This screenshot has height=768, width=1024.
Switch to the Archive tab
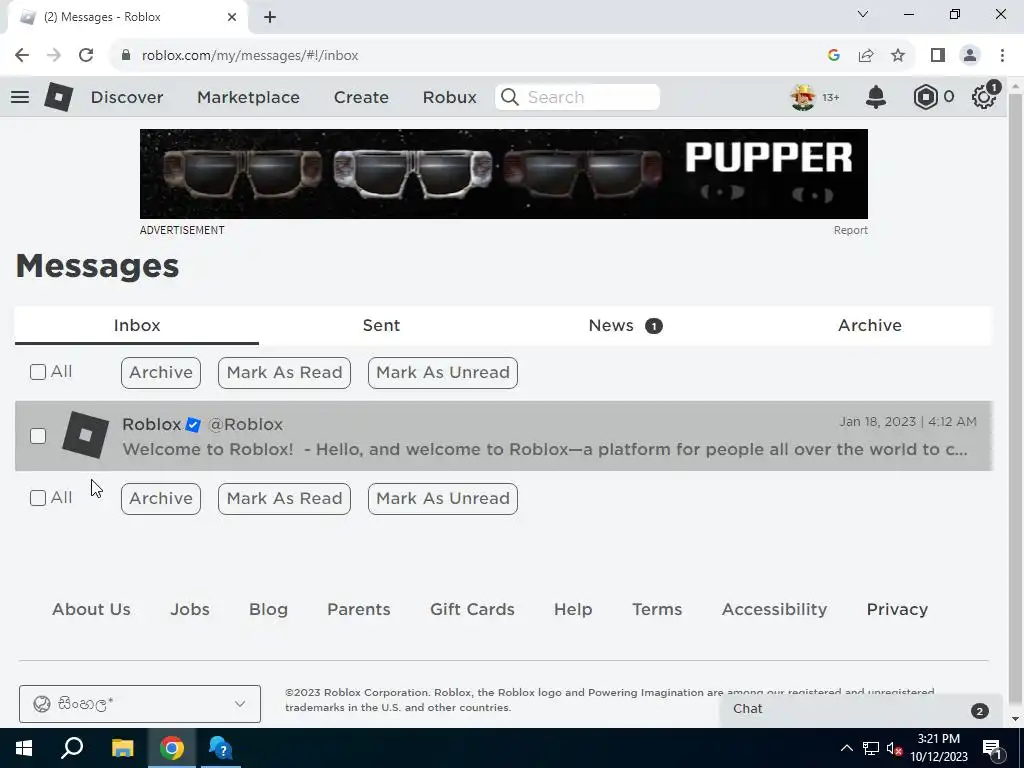[x=869, y=325]
